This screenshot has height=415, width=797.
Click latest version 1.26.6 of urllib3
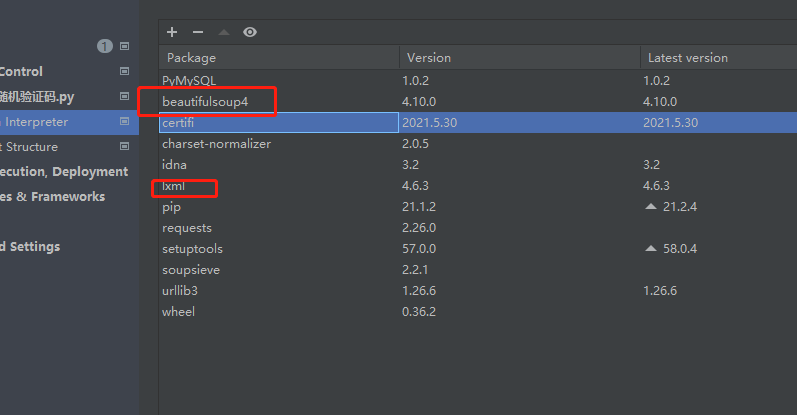(660, 291)
